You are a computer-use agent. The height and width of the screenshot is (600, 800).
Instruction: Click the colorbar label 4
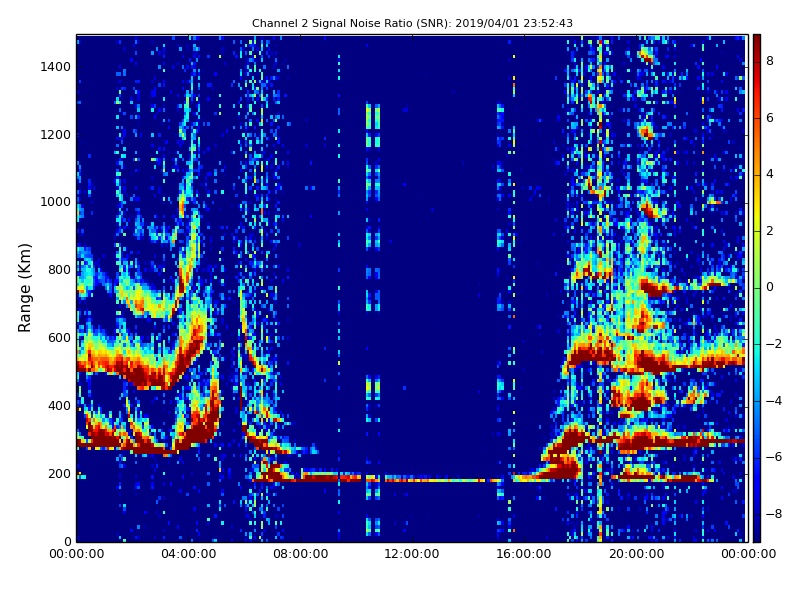pyautogui.click(x=770, y=174)
